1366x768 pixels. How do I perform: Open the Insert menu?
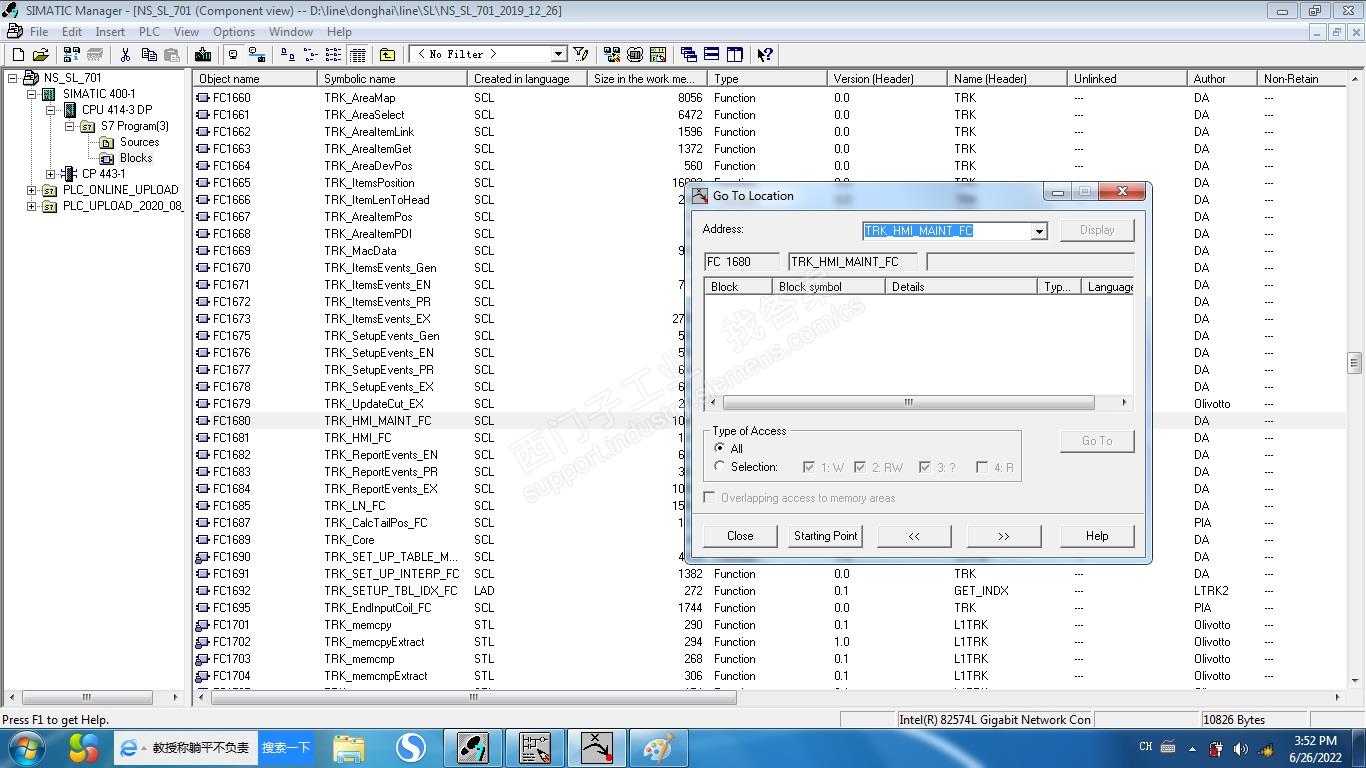[x=110, y=32]
